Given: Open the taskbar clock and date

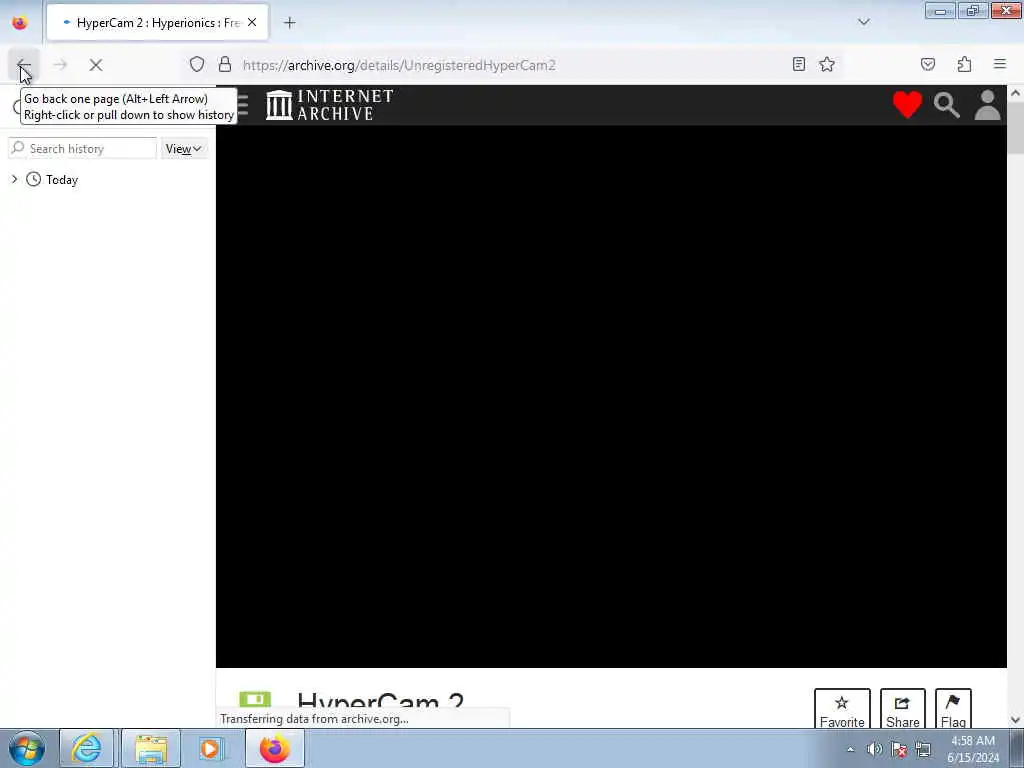Looking at the screenshot, I should pos(973,749).
